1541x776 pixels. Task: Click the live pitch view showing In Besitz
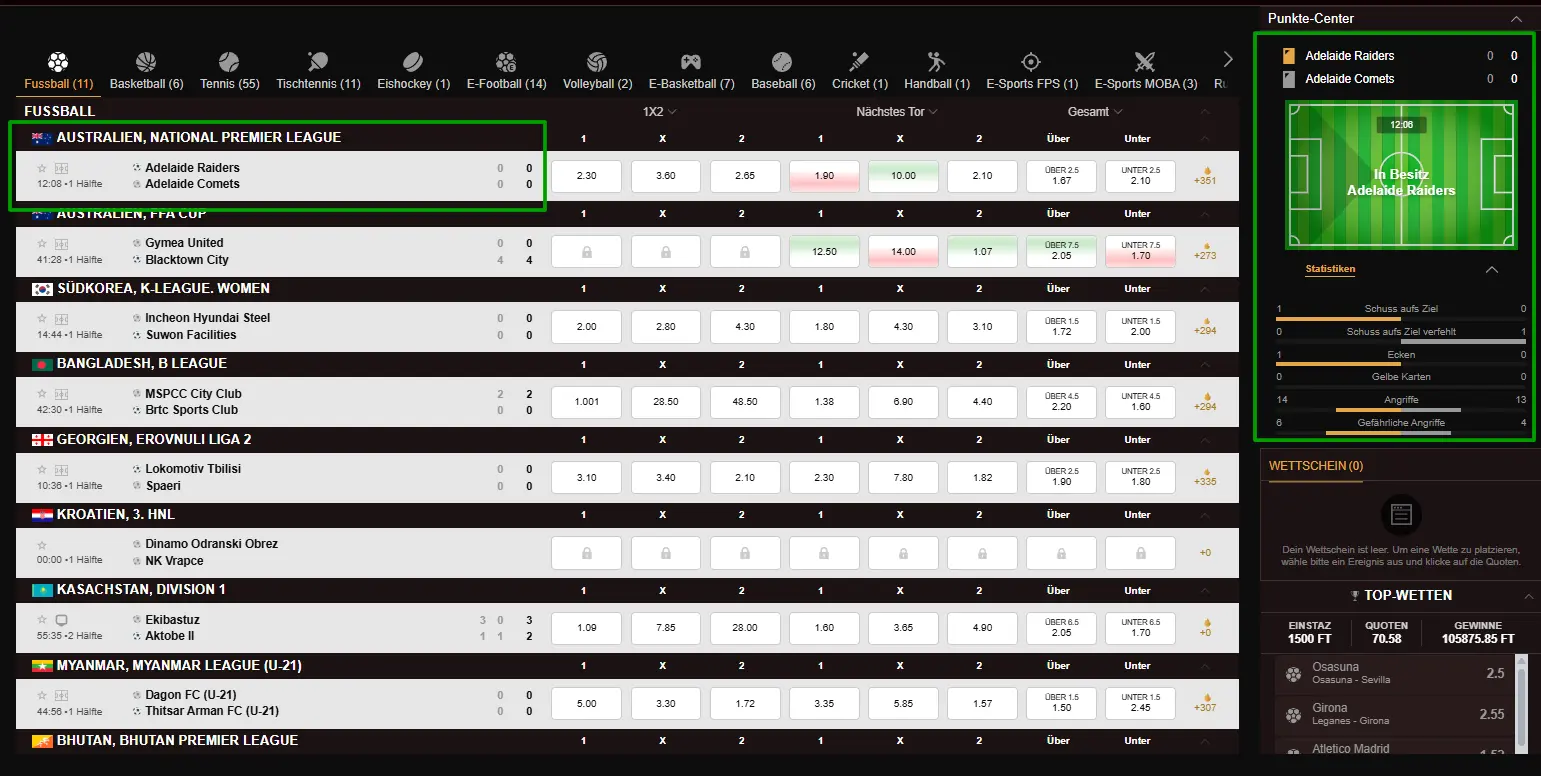[1401, 174]
